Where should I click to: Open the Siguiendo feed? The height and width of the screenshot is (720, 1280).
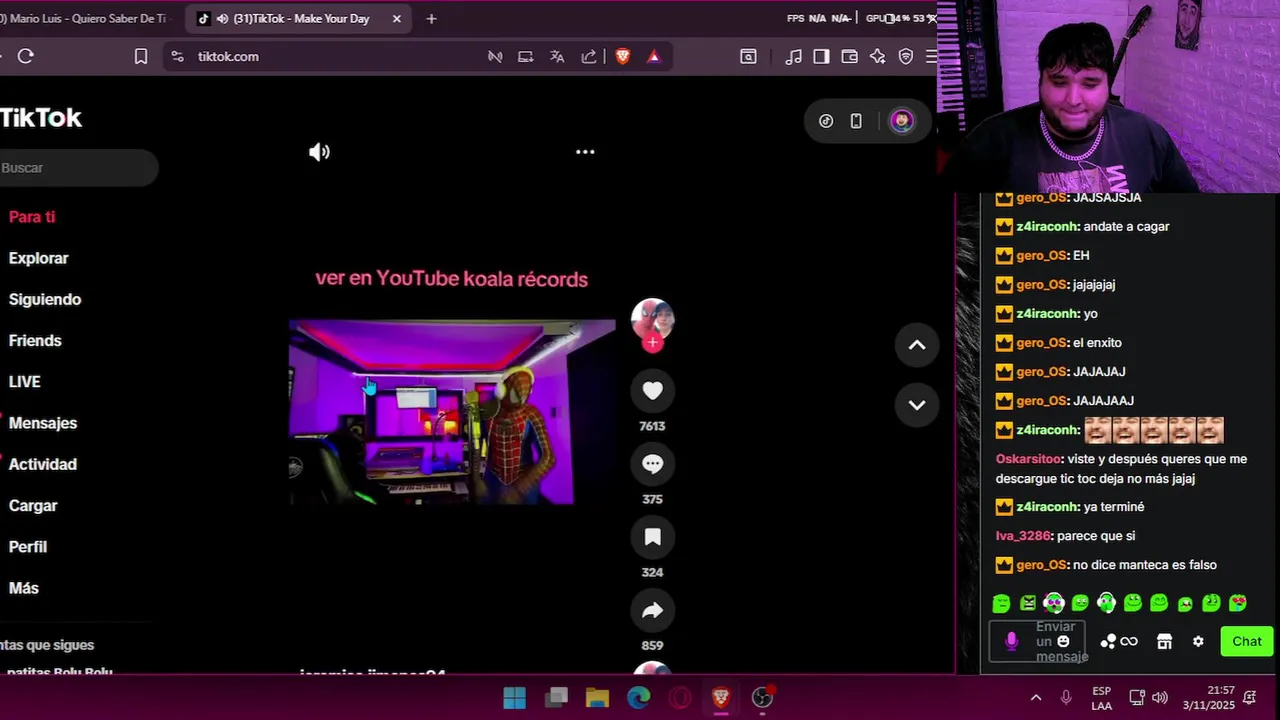(45, 299)
